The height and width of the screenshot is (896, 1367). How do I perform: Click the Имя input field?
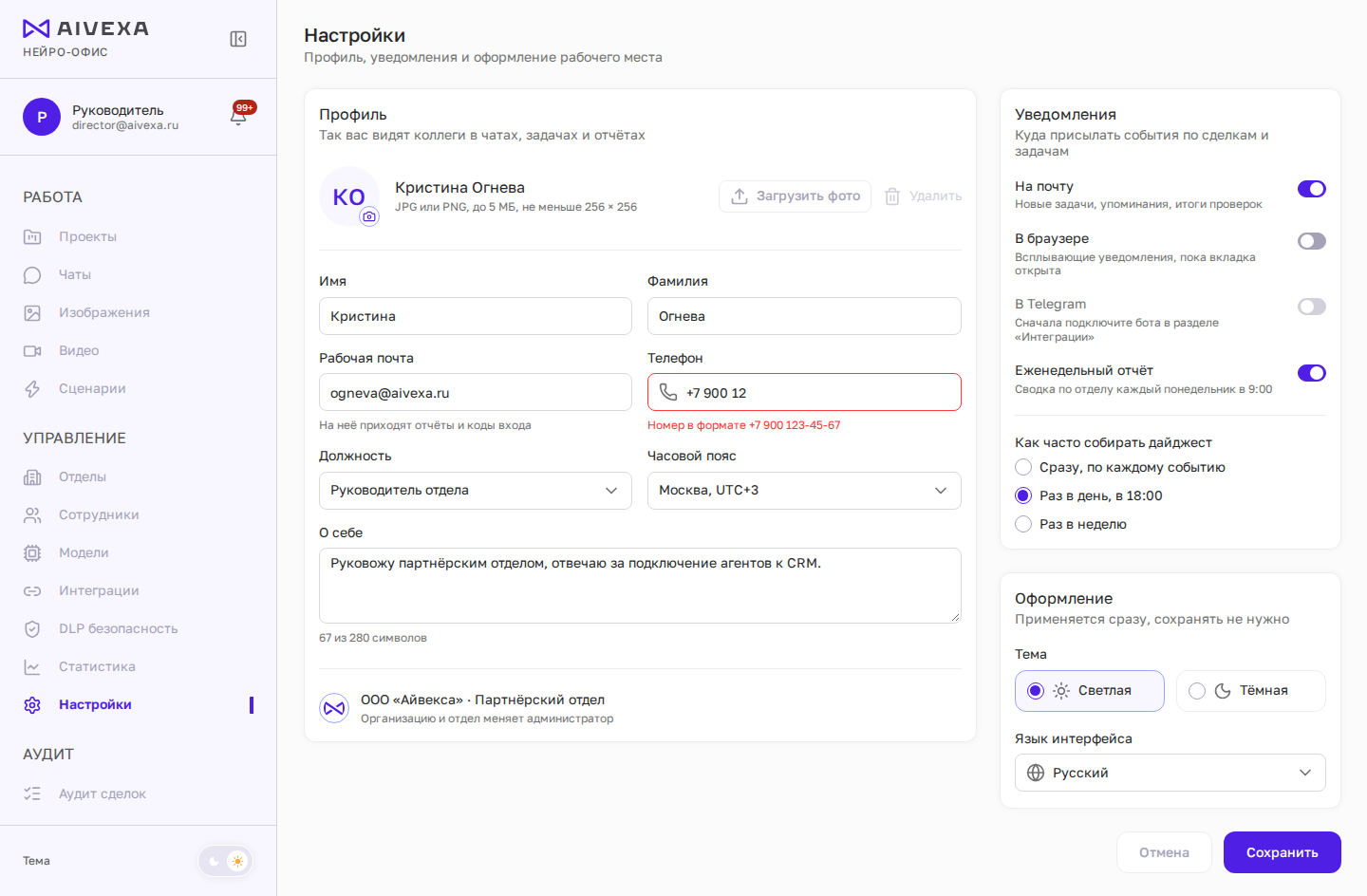[x=476, y=316]
